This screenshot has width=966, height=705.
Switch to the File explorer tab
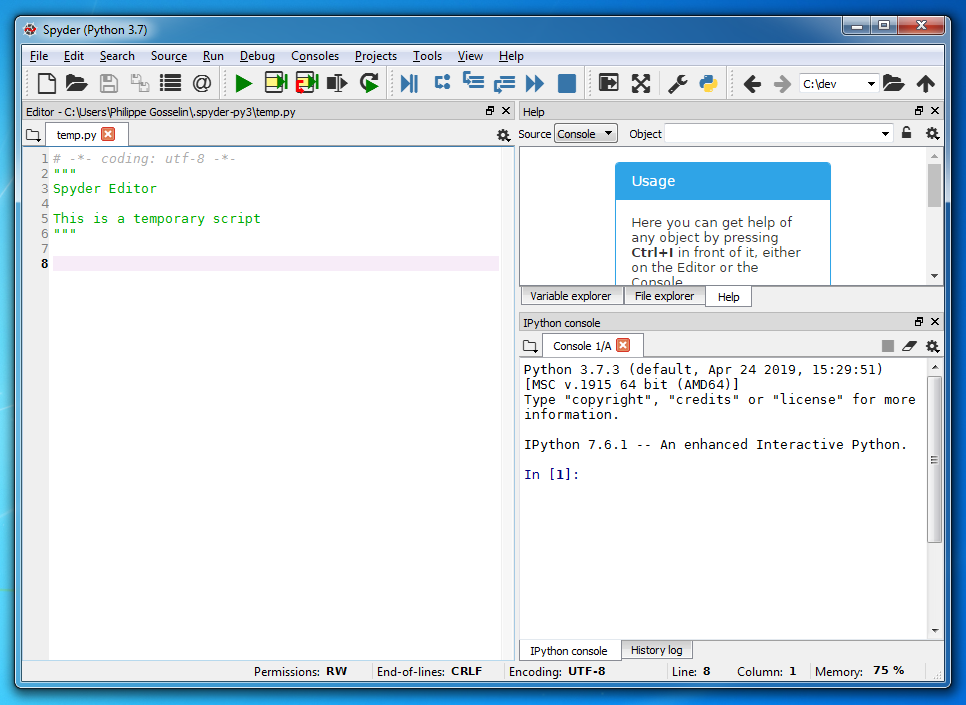664,296
